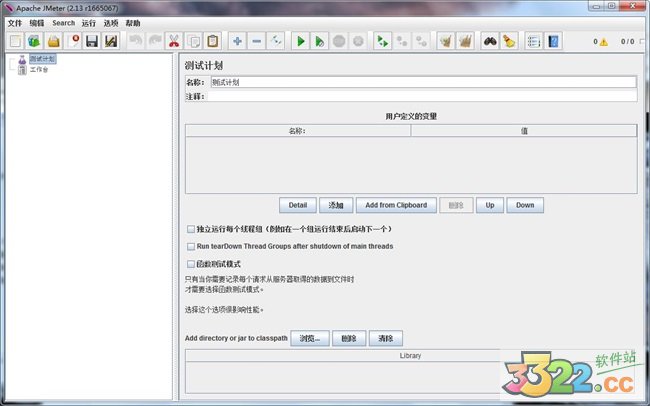The width and height of the screenshot is (650, 406).
Task: Click the Paste clipboard icon
Action: [212, 41]
